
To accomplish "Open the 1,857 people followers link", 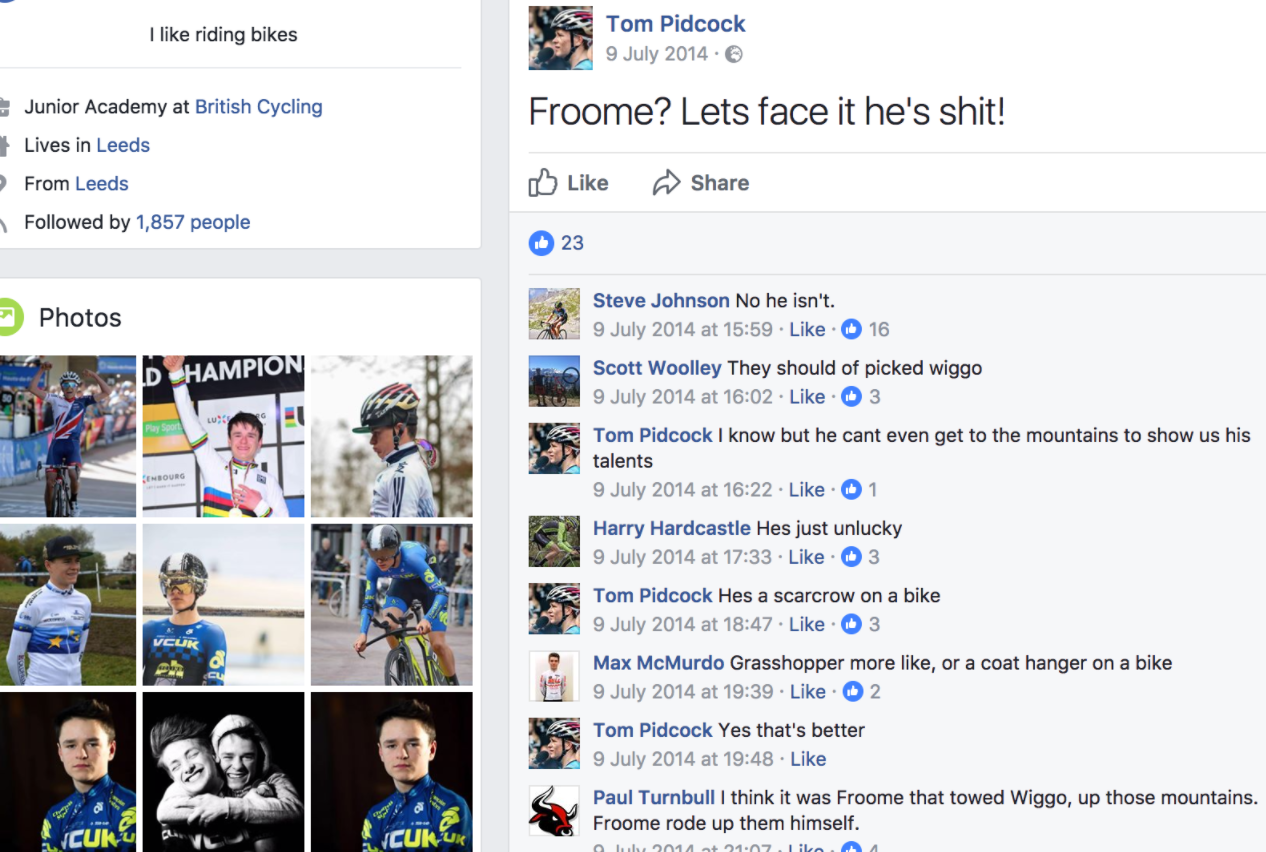I will tap(193, 222).
